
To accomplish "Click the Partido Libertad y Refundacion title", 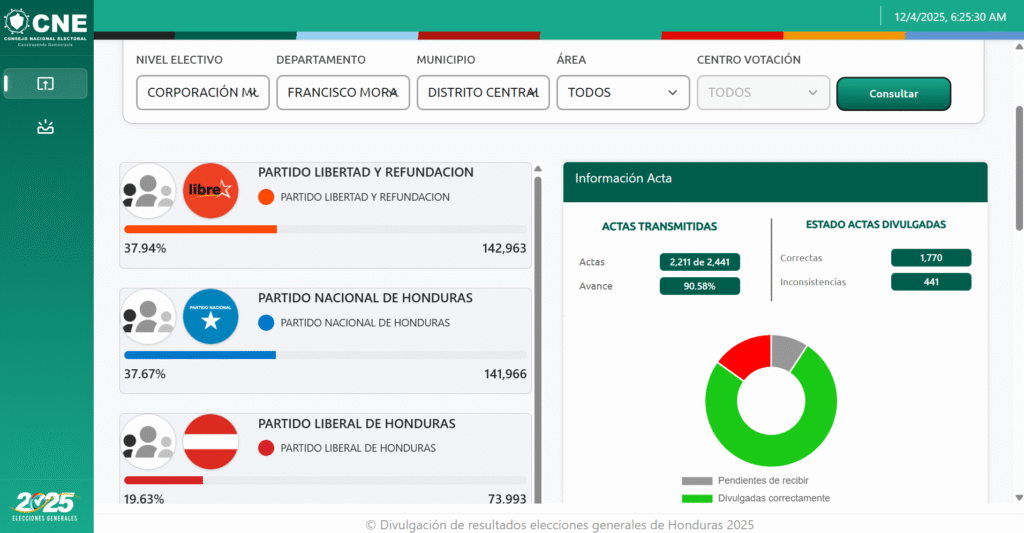I will click(x=365, y=172).
